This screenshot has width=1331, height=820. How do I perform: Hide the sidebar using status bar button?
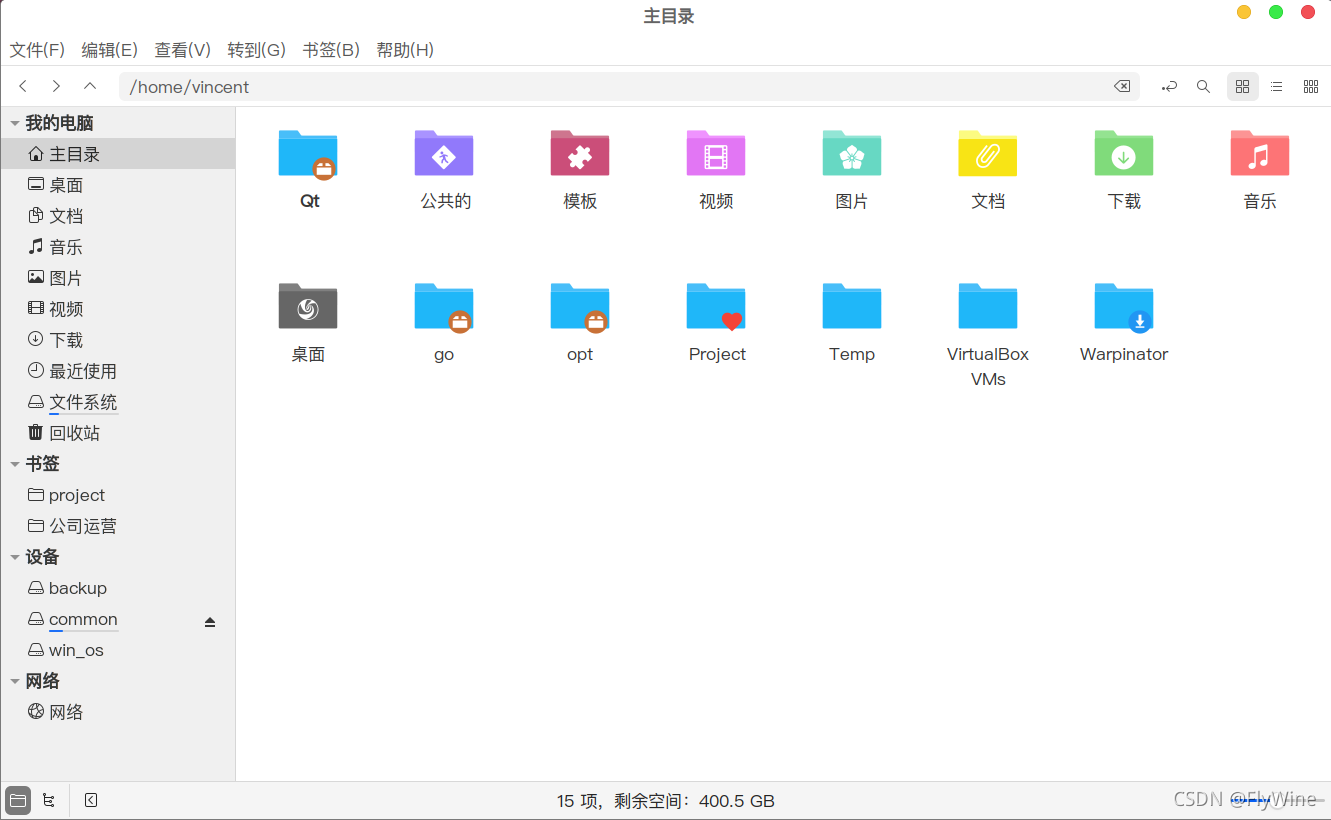(x=91, y=800)
